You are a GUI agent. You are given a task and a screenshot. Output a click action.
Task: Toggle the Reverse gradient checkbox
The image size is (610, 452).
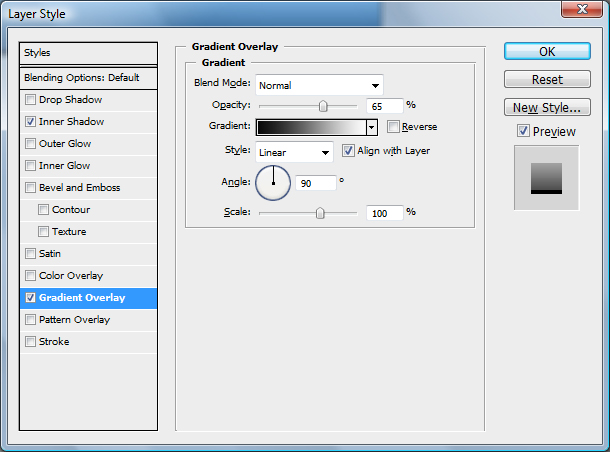[393, 127]
